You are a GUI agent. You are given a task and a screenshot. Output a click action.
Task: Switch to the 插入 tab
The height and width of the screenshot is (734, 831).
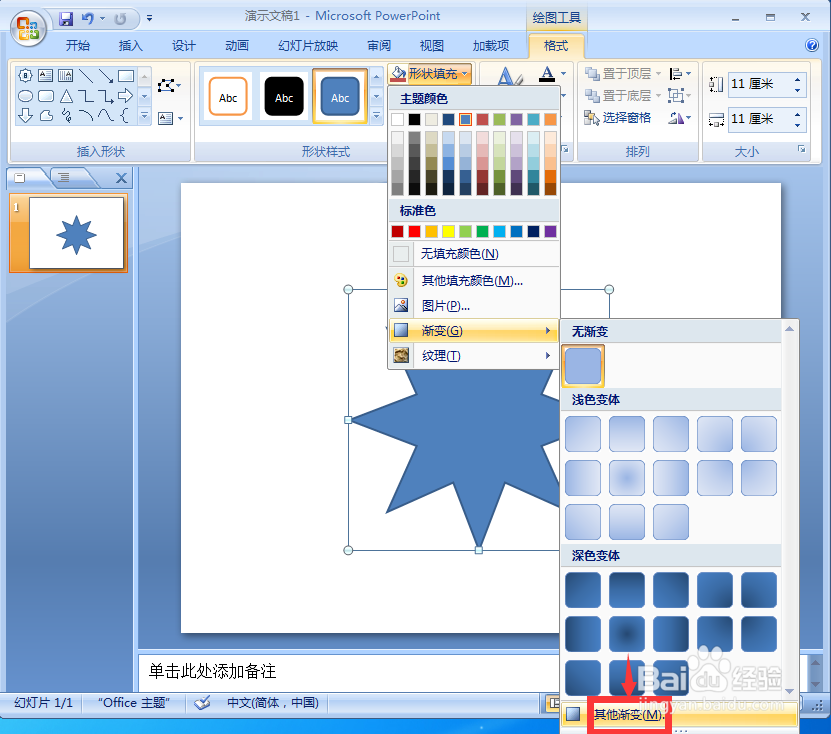[x=130, y=46]
